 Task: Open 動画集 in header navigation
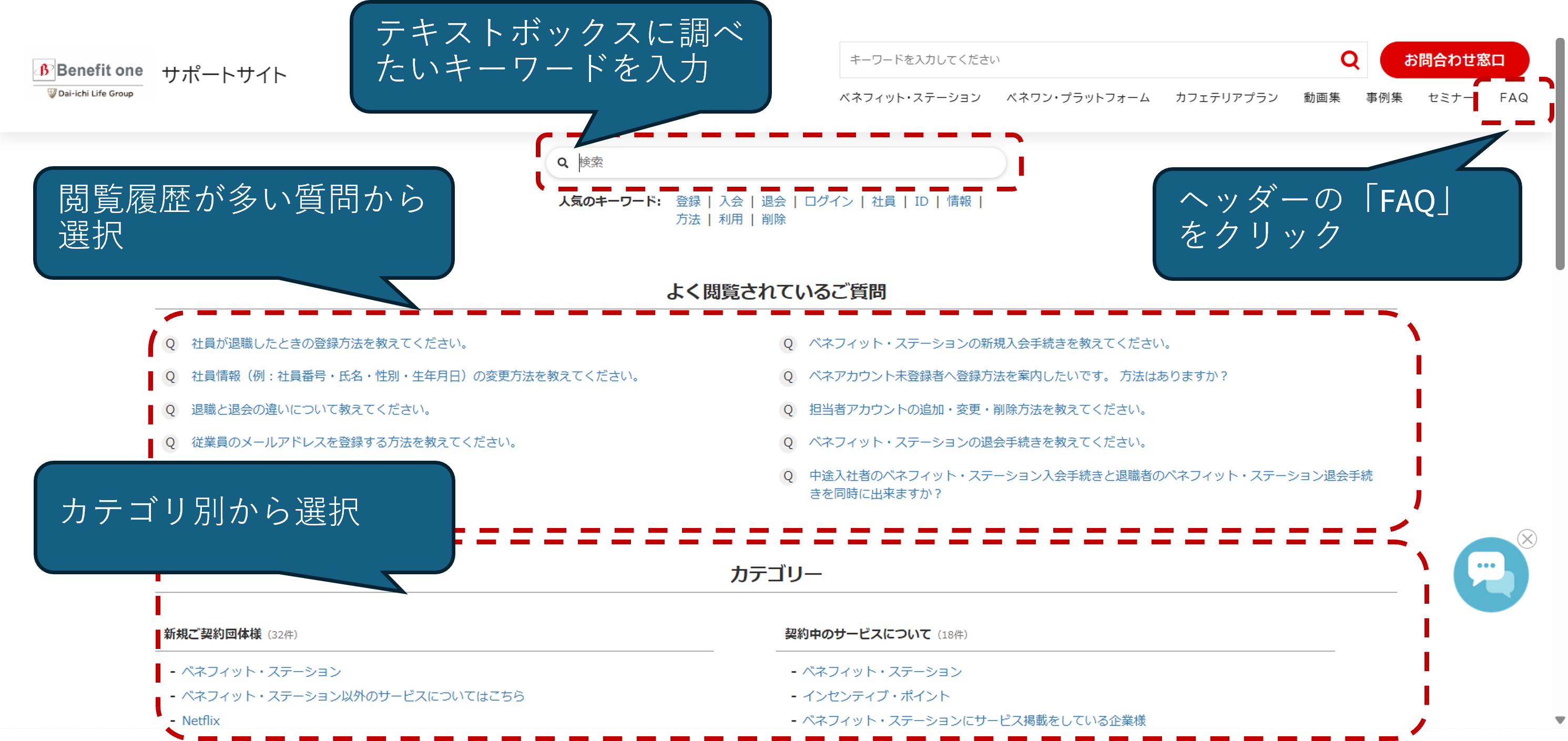tap(1321, 97)
